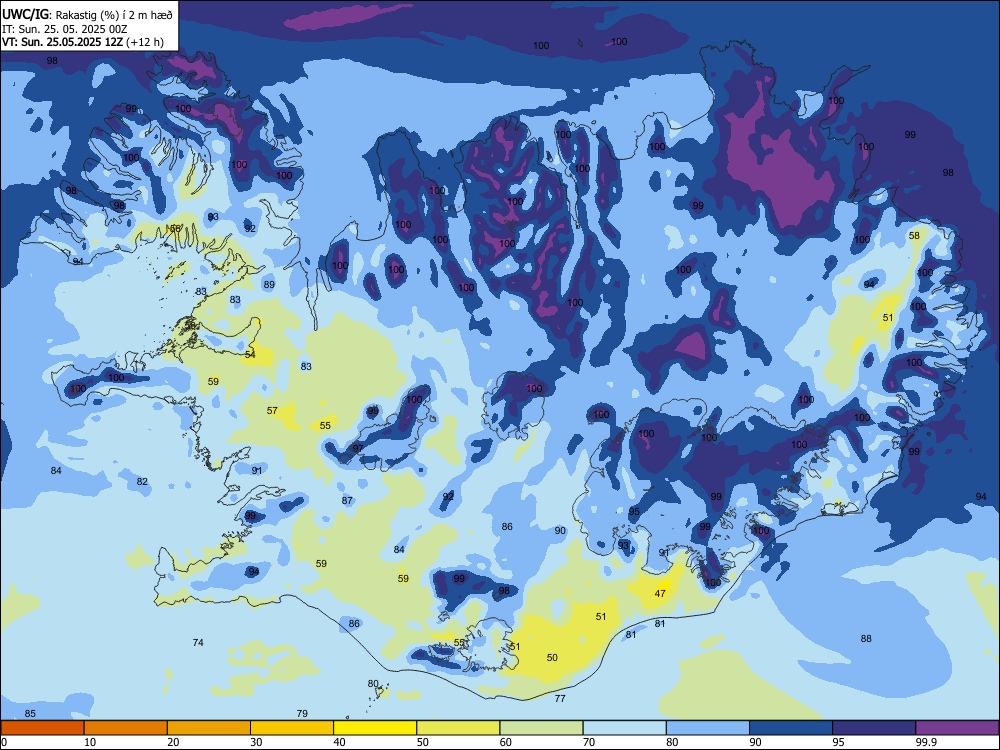Screen dimensions: 1000x750
Task: Select the humidity value 89 on the map
Action: (269, 285)
